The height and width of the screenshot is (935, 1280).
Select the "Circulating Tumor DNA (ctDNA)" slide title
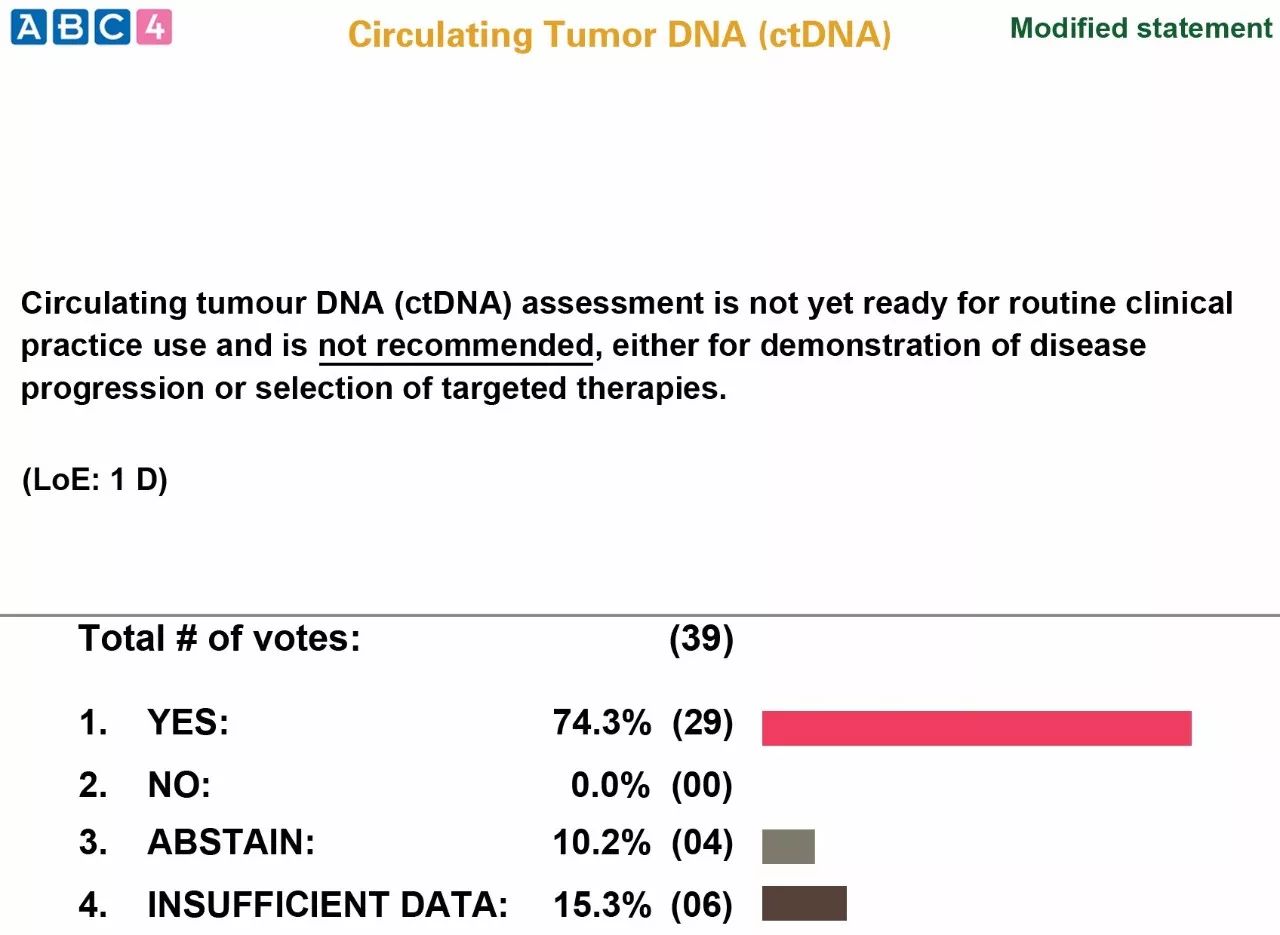[619, 35]
